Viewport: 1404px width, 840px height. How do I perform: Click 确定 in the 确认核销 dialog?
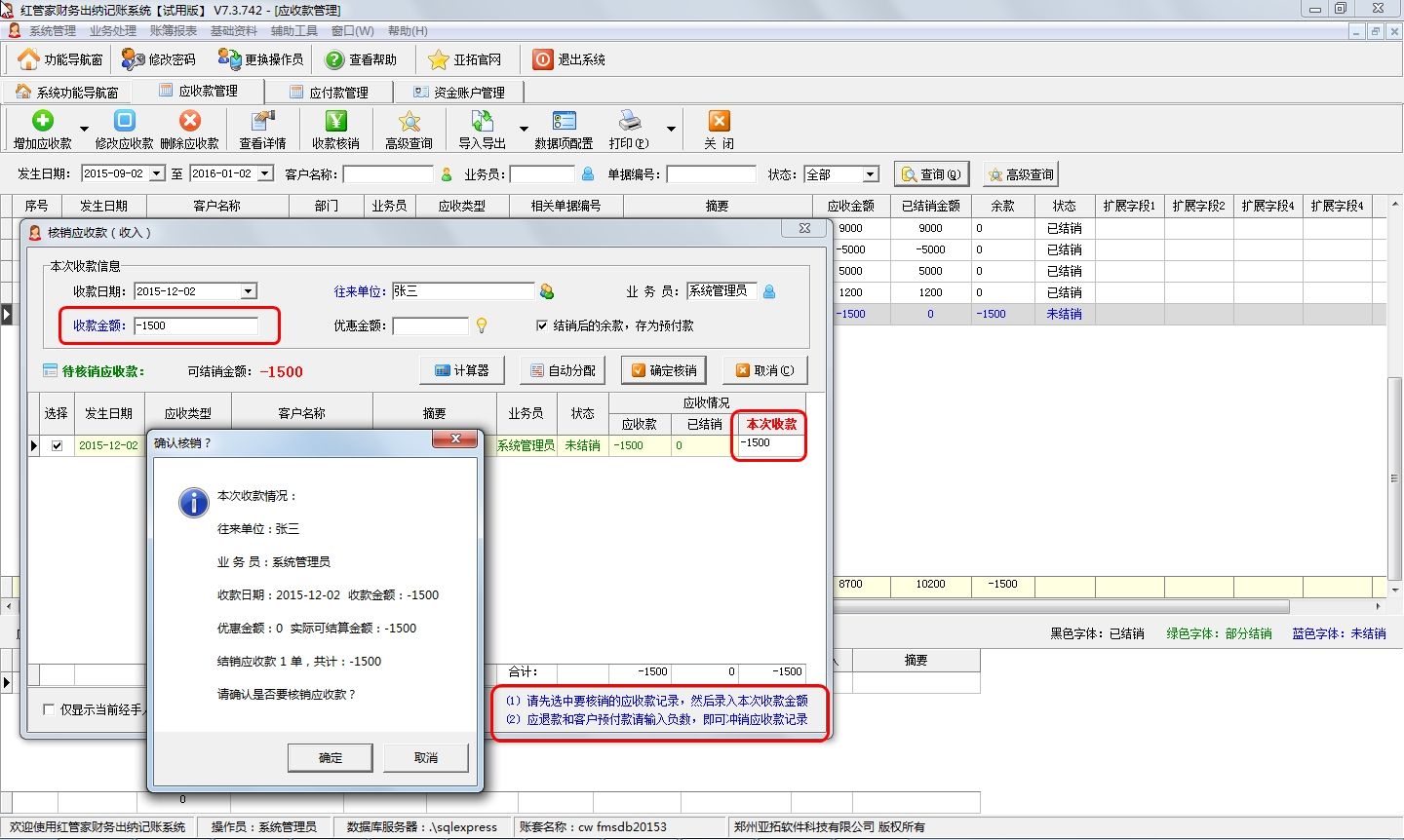[x=330, y=757]
